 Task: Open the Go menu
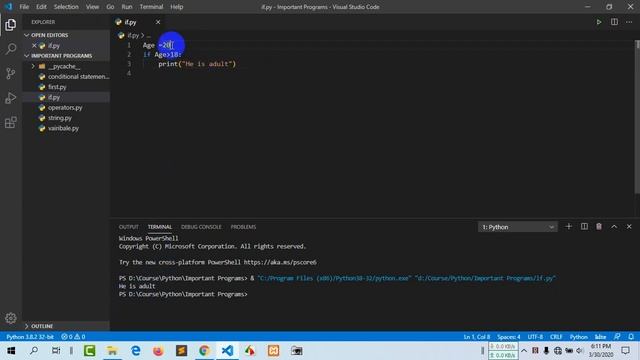(x=110, y=7)
